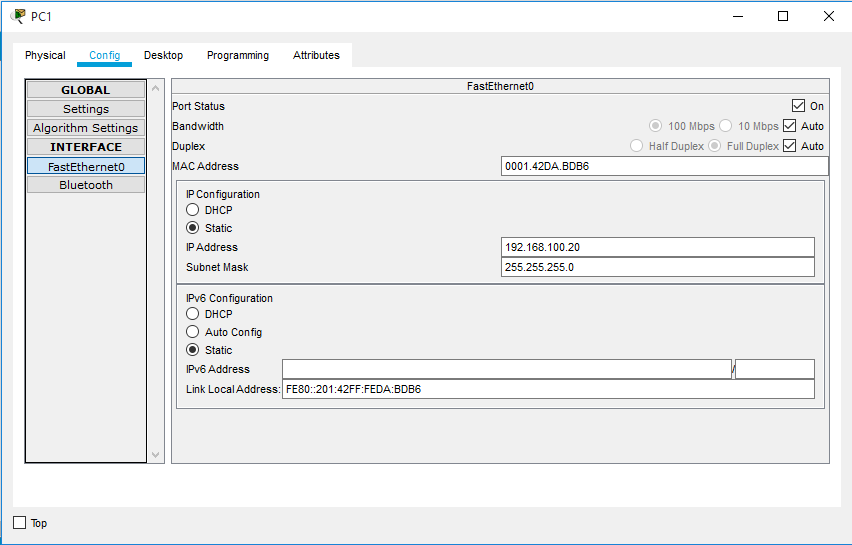The height and width of the screenshot is (545, 852).
Task: Enable the Top checkbox
Action: tap(20, 523)
